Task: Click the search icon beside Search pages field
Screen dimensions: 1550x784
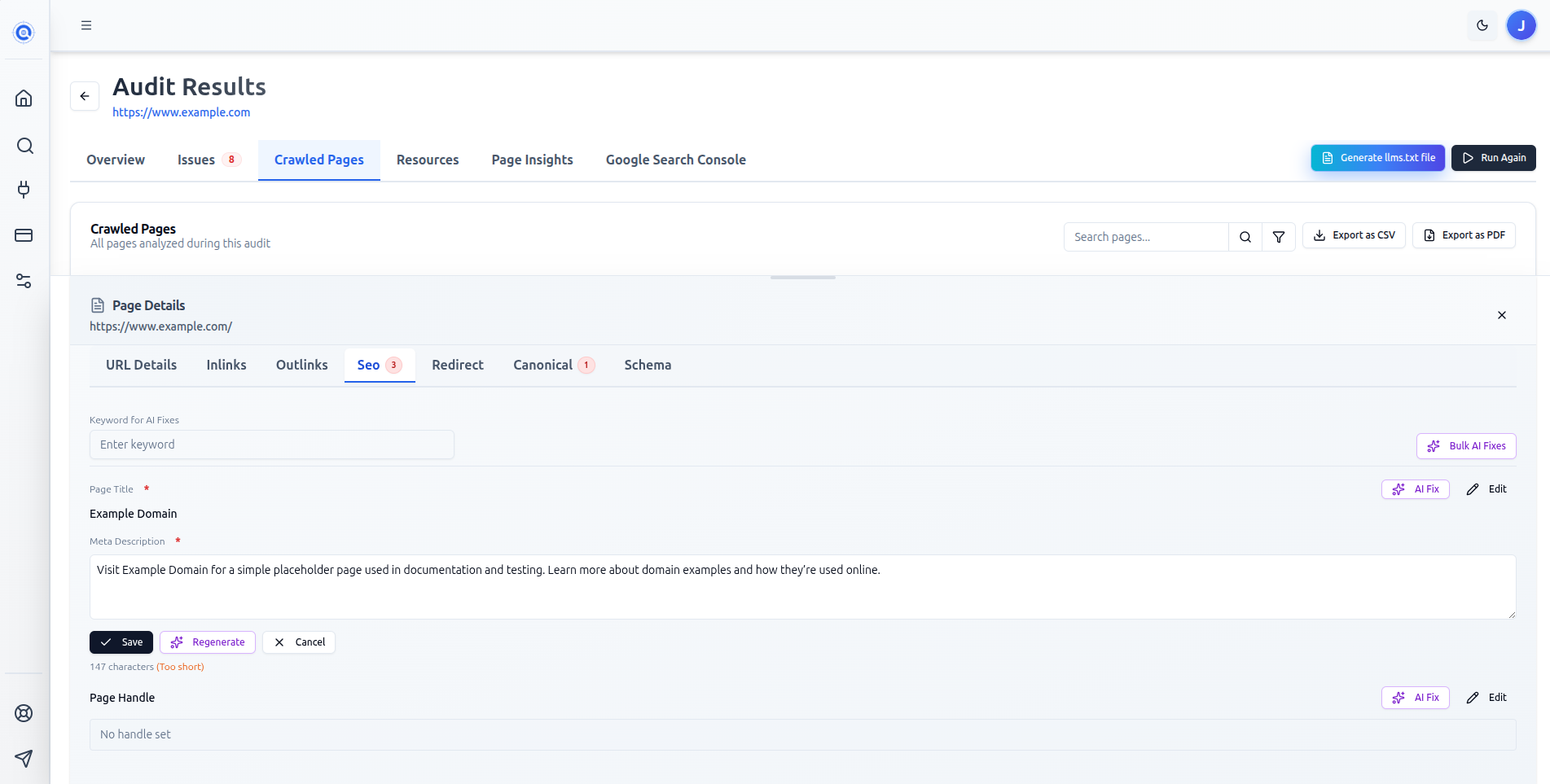Action: coord(1245,236)
